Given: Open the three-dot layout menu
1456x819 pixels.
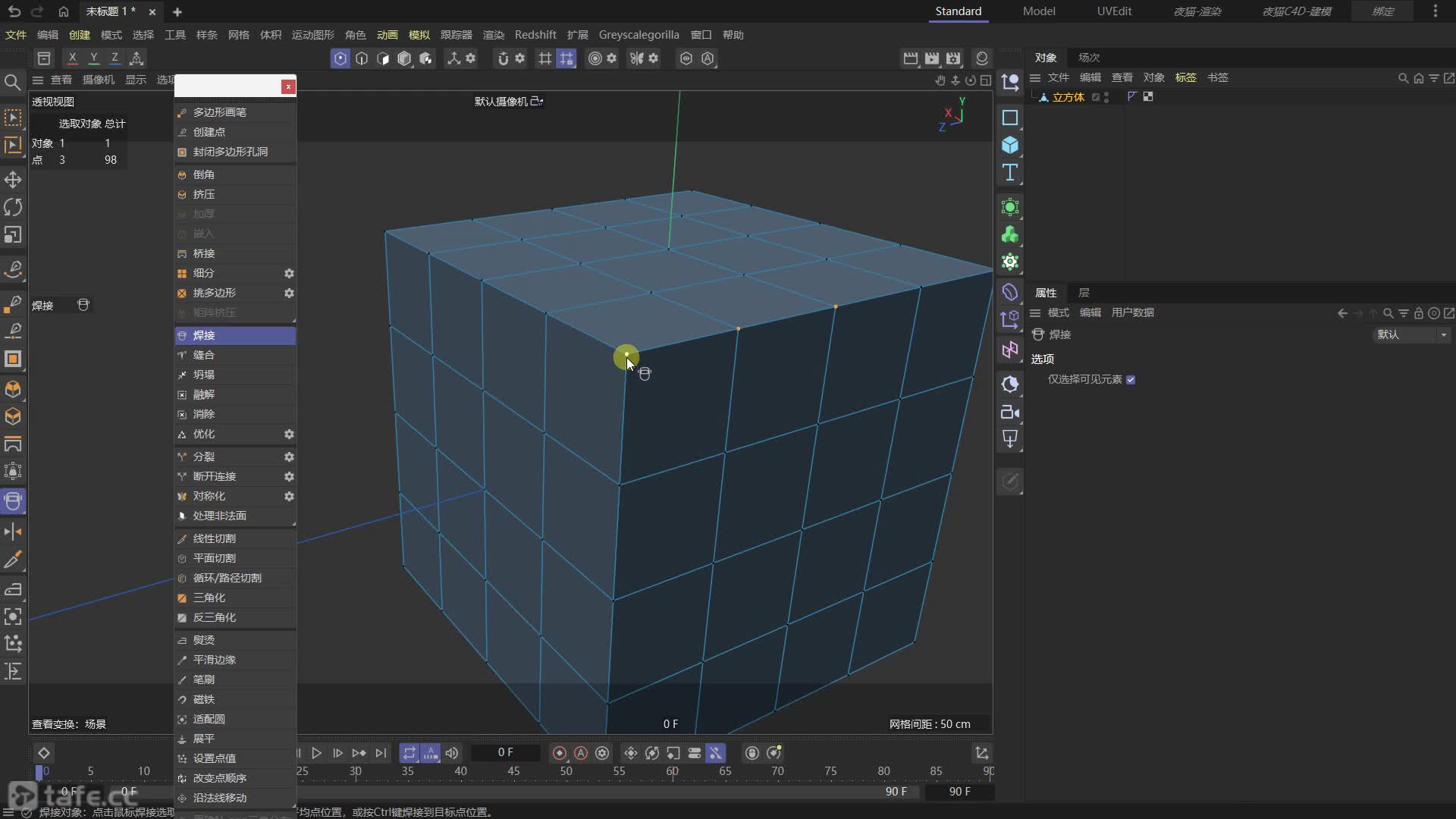Looking at the screenshot, I should [1435, 11].
